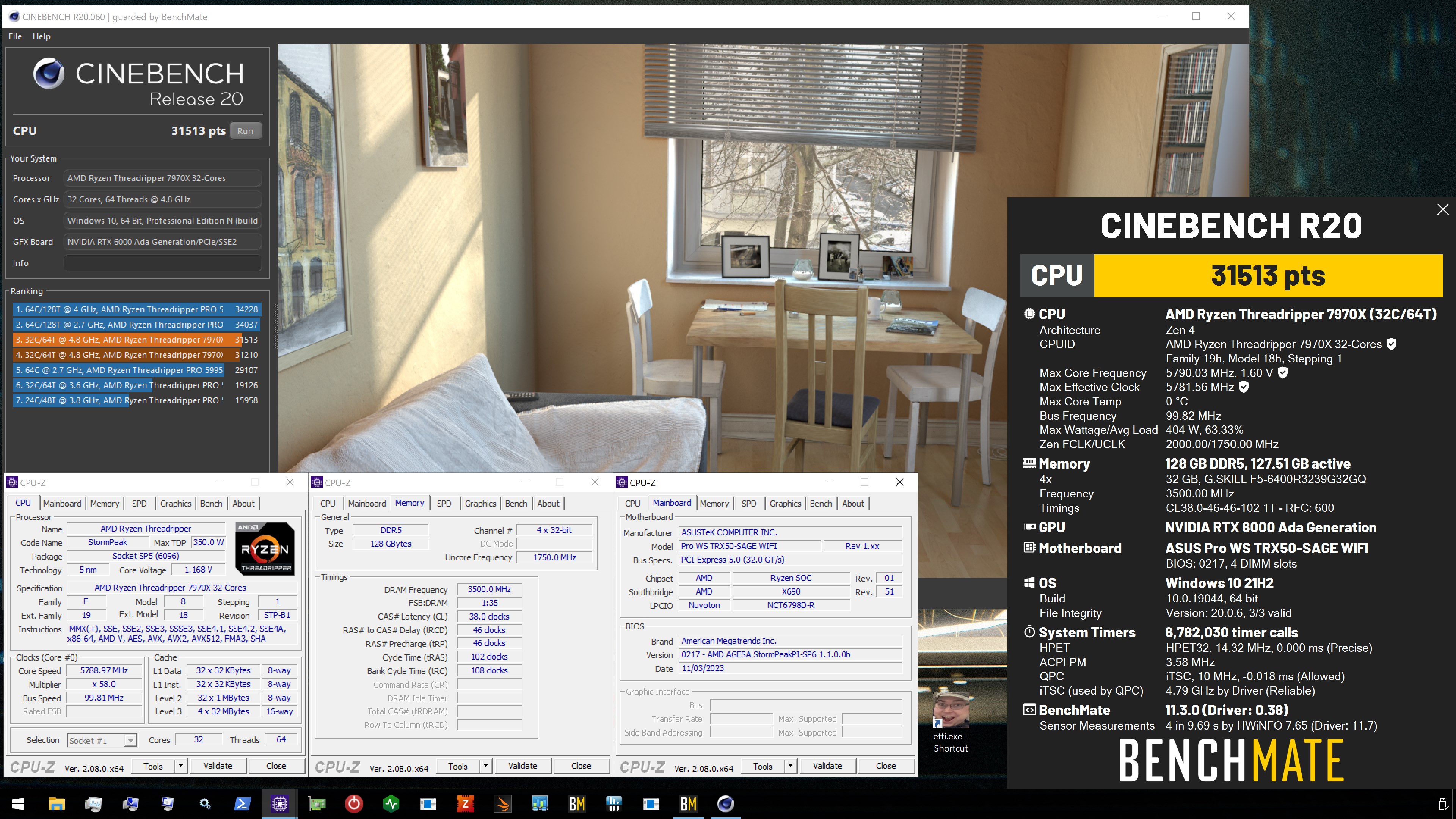Click Close in the CPU-Z CPU window
Image resolution: width=1456 pixels, height=819 pixels.
(x=276, y=766)
